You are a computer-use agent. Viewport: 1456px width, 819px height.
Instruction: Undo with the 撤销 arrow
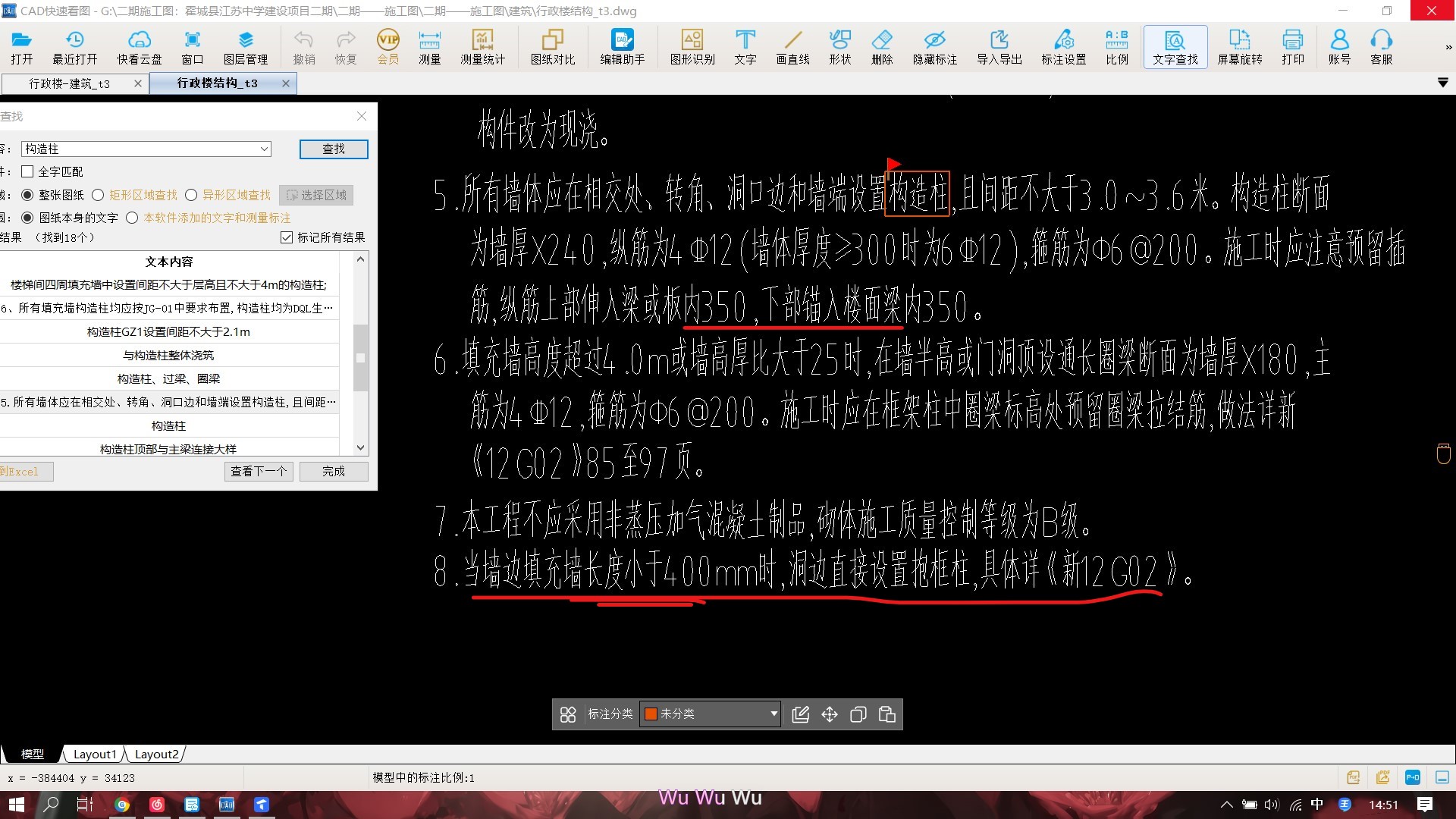[303, 47]
